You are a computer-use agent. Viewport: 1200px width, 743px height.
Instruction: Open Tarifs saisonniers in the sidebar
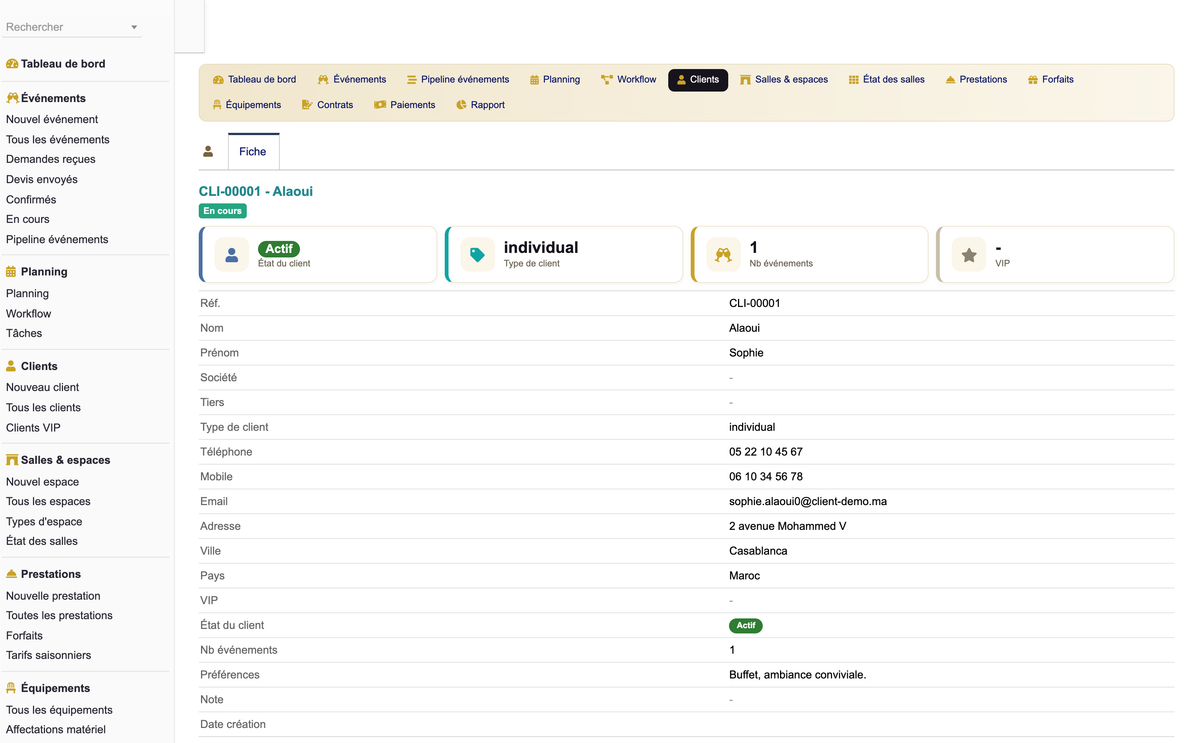49,655
